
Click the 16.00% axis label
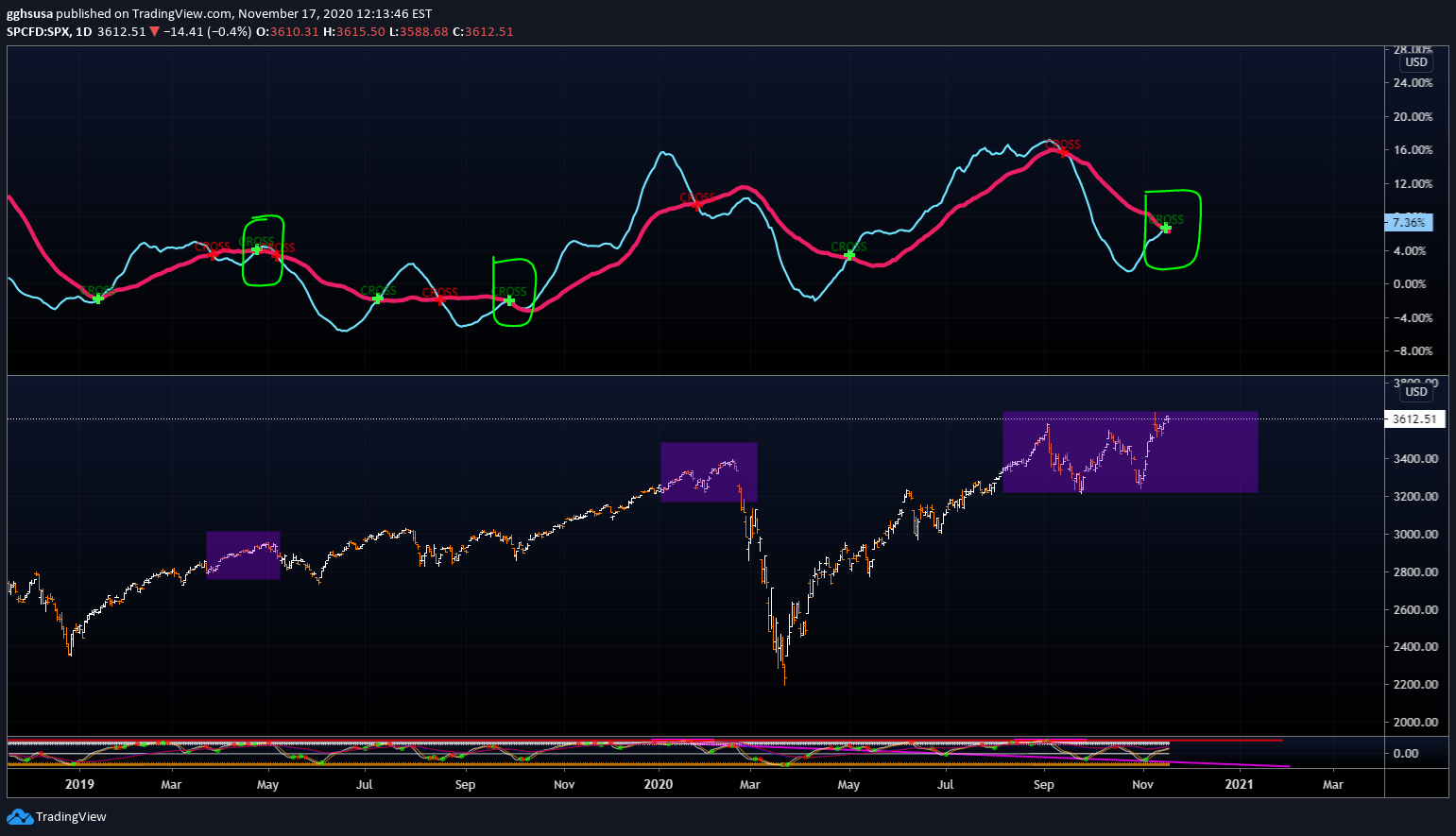coord(1413,150)
